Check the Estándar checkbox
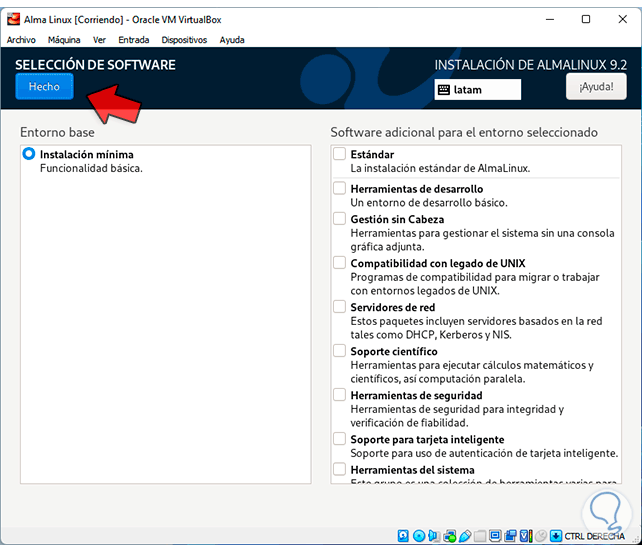Viewport: 642px width, 552px height. click(x=339, y=154)
